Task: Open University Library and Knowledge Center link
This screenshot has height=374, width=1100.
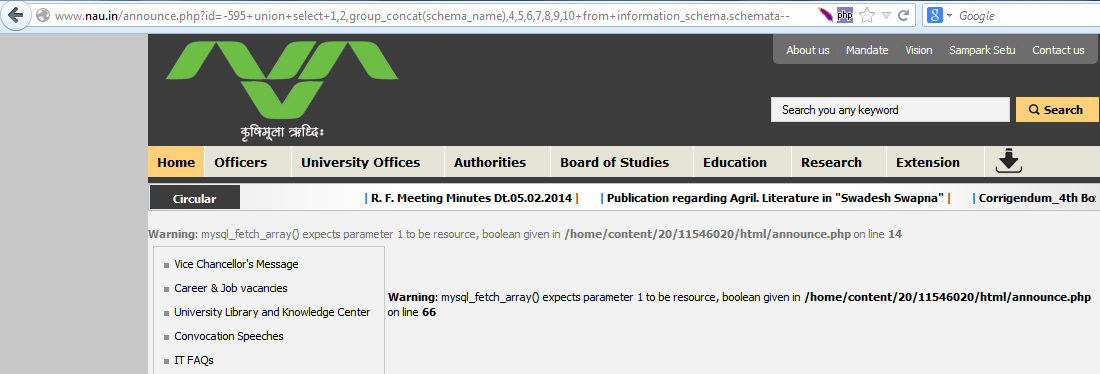Action: pyautogui.click(x=272, y=312)
